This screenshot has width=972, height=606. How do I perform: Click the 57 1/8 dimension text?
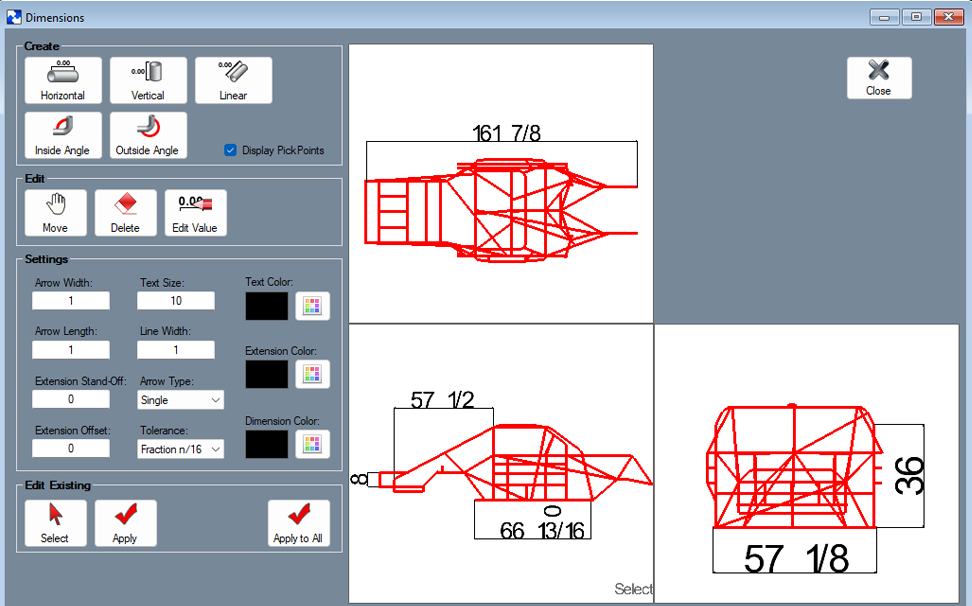[x=796, y=558]
